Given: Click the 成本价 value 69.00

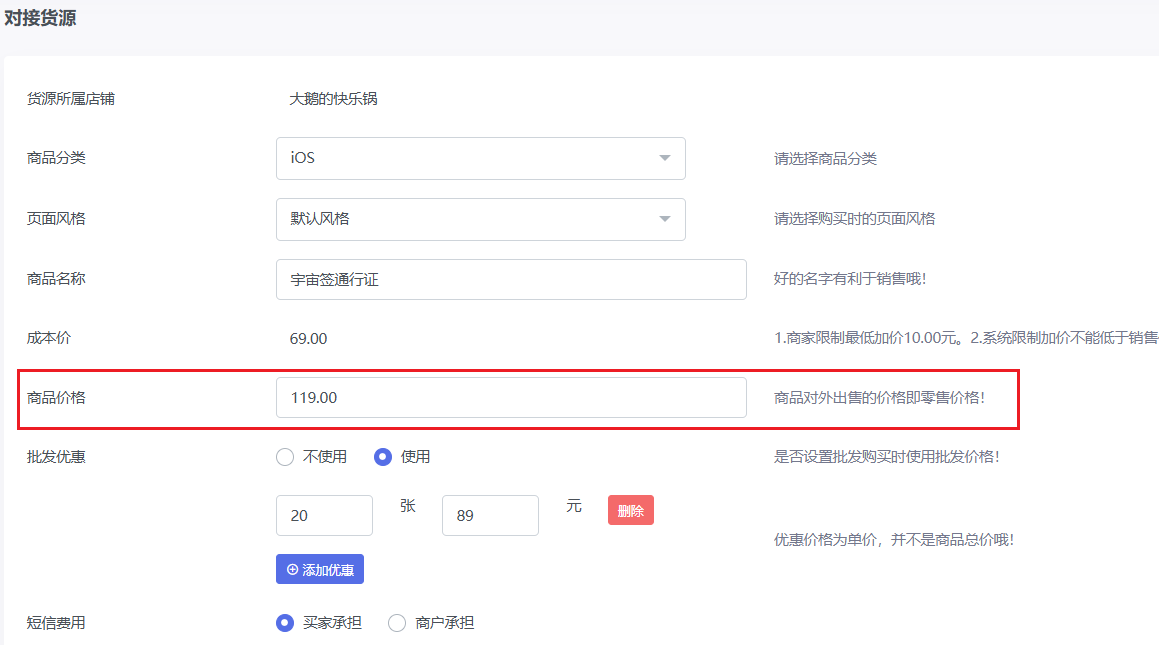Looking at the screenshot, I should [x=308, y=339].
